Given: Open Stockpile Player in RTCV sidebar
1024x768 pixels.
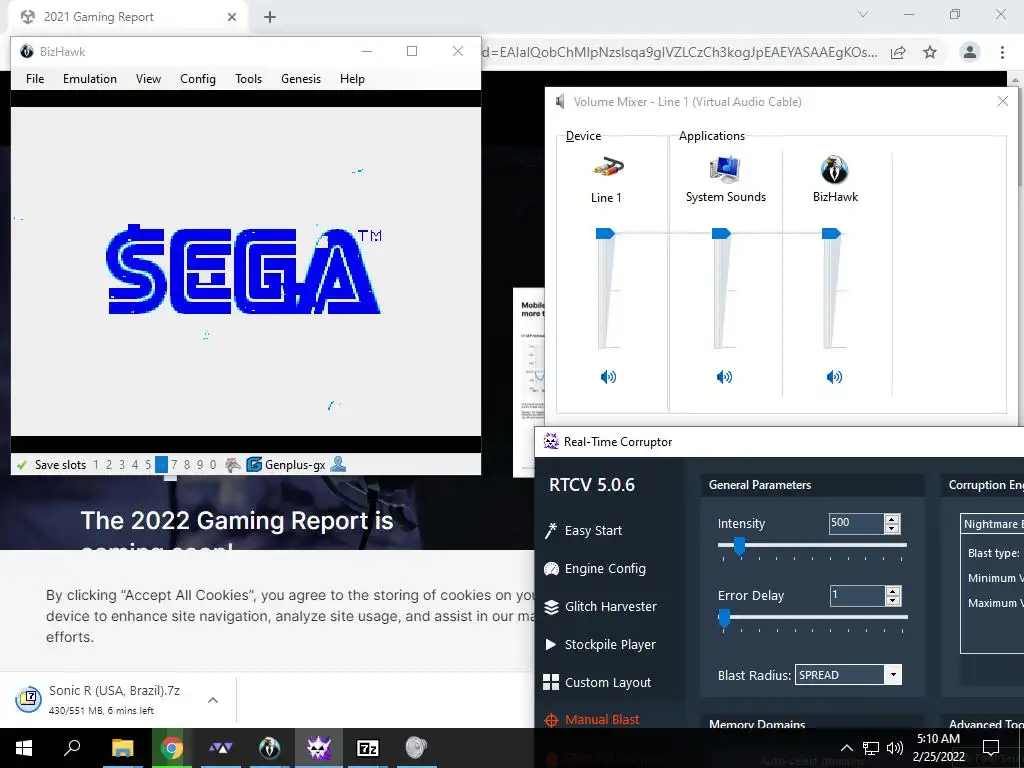Looking at the screenshot, I should pyautogui.click(x=600, y=644).
